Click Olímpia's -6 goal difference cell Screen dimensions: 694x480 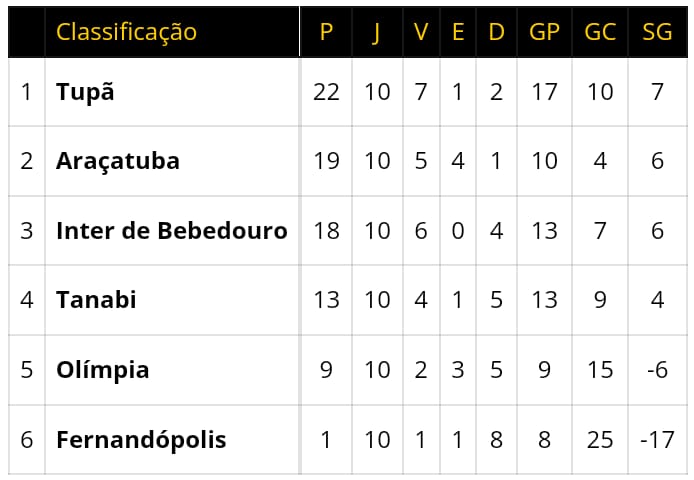[657, 370]
